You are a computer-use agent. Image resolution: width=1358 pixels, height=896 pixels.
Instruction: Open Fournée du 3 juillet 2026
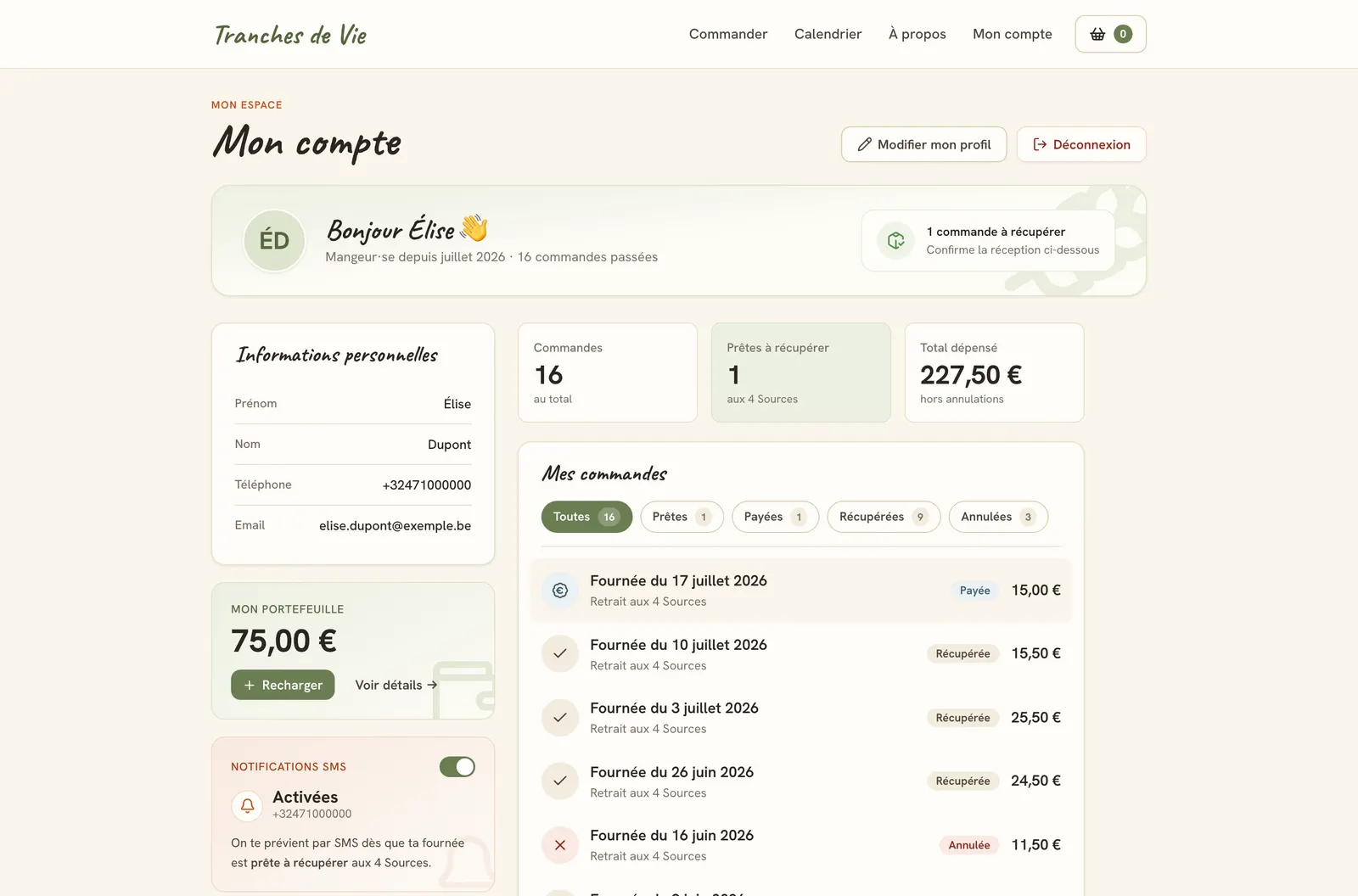coord(801,718)
